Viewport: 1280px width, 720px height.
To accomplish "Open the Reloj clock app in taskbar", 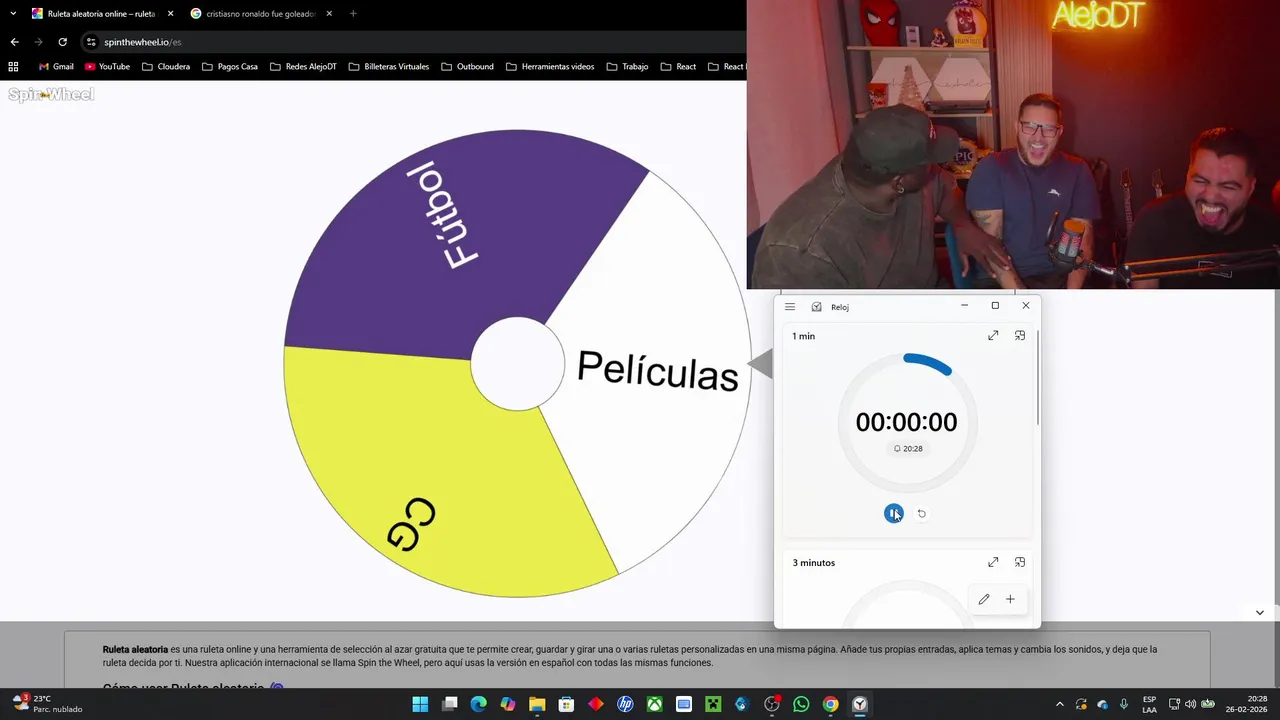I will 860,704.
